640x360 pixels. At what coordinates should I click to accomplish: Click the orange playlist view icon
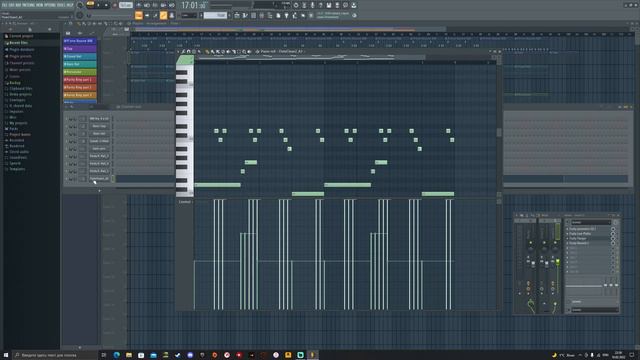[x=139, y=16]
